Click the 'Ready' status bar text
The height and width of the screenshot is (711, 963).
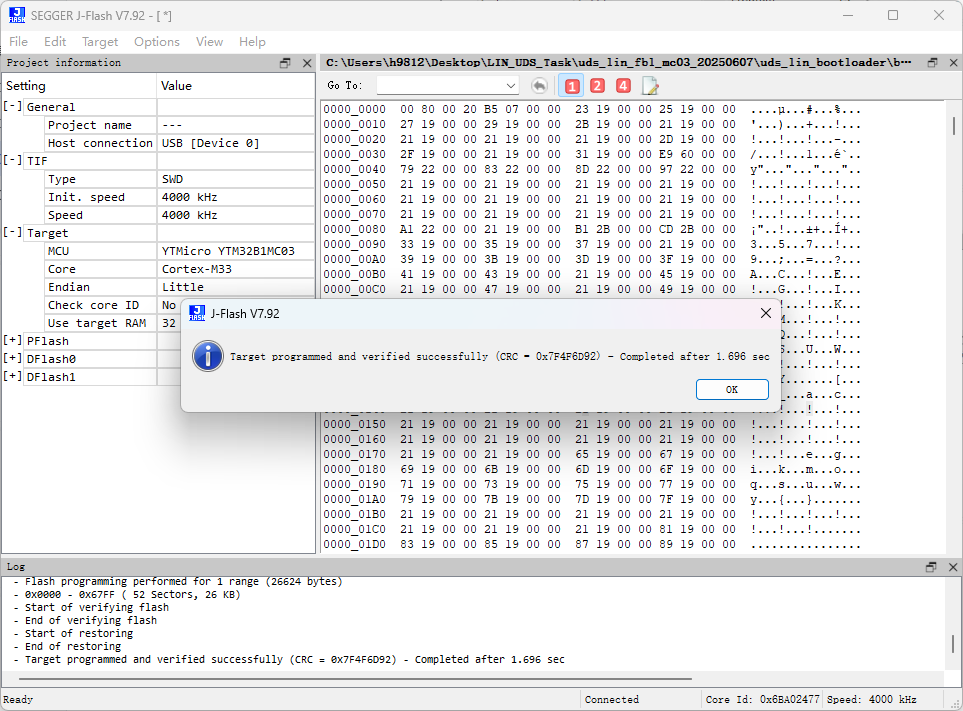point(18,699)
